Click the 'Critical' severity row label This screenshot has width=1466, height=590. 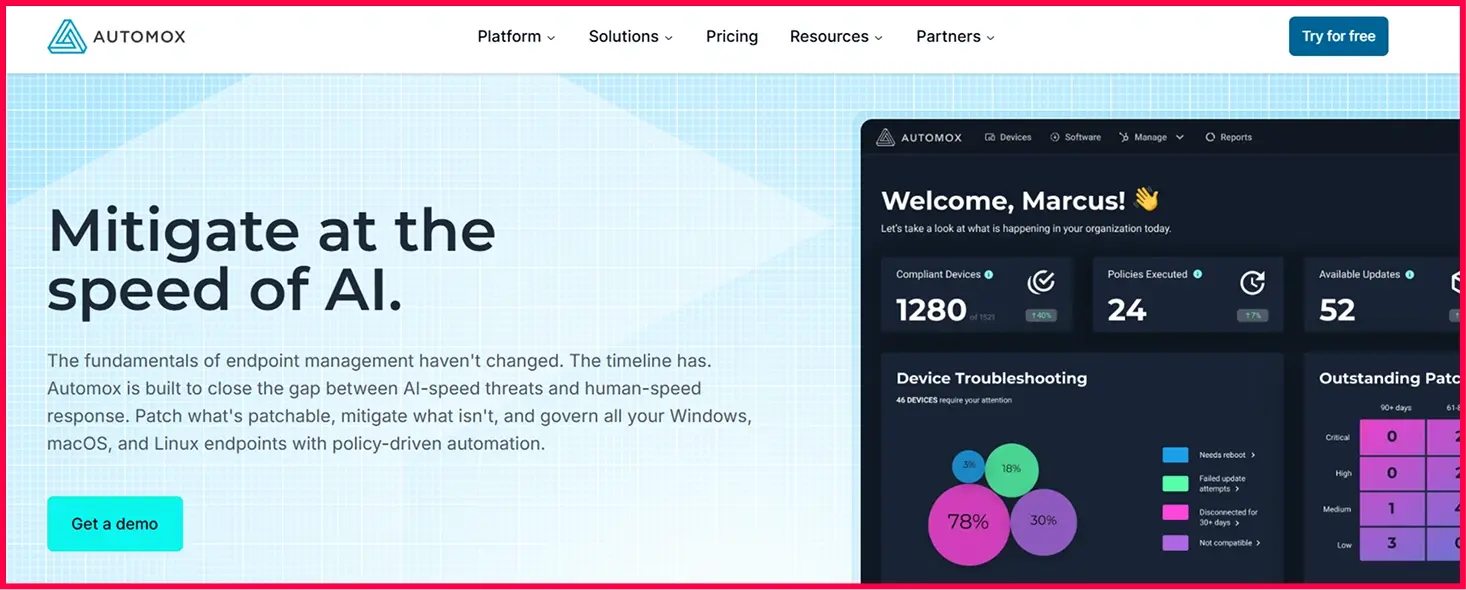coord(1337,437)
